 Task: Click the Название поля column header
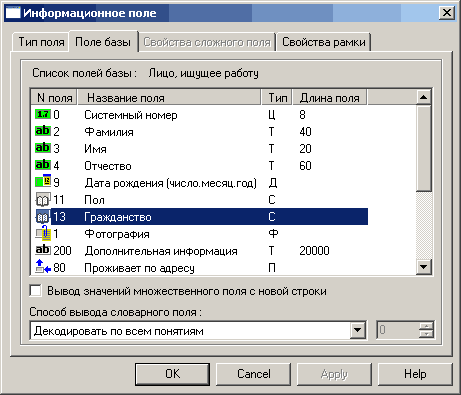tap(169, 98)
